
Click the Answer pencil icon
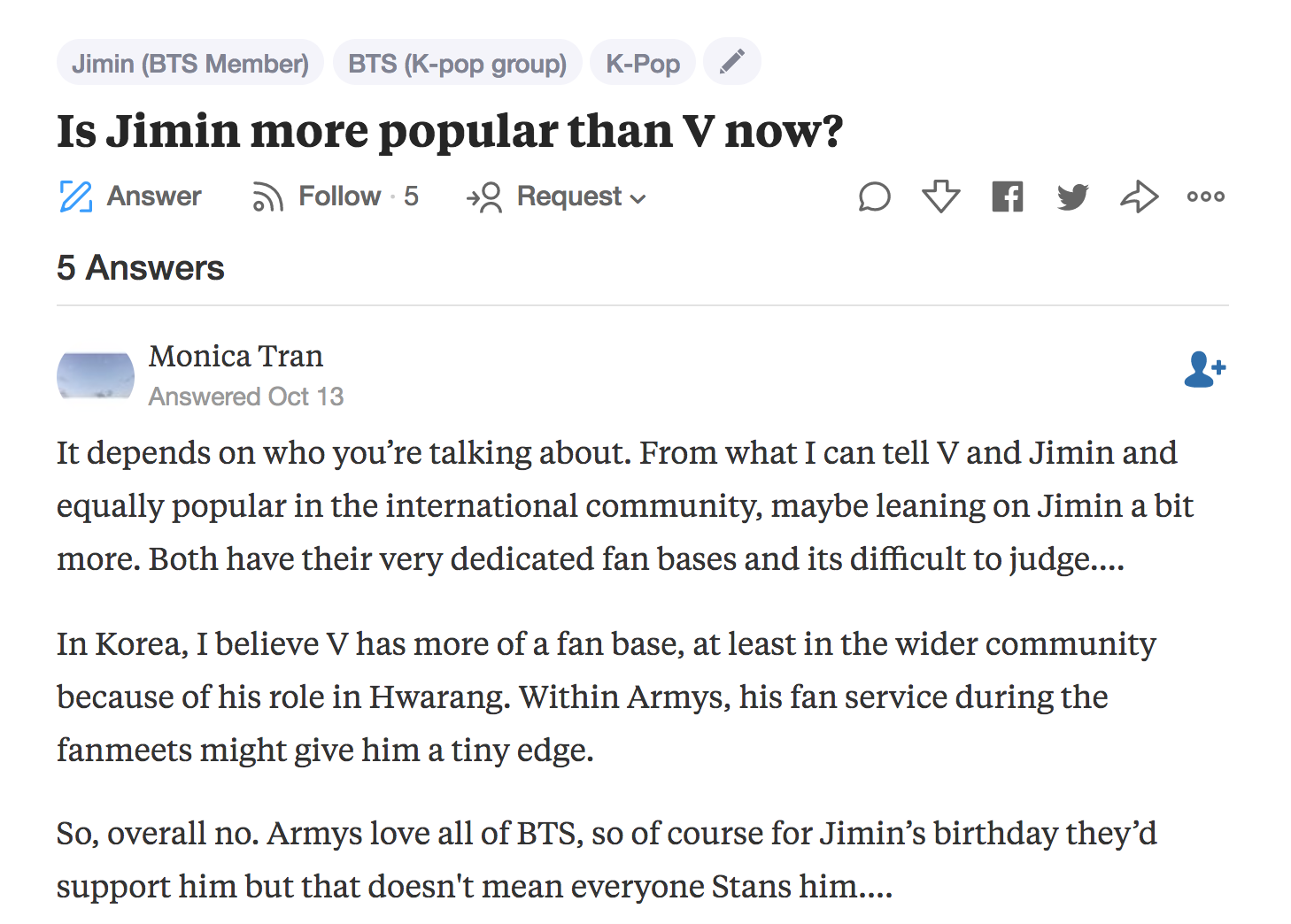(75, 196)
